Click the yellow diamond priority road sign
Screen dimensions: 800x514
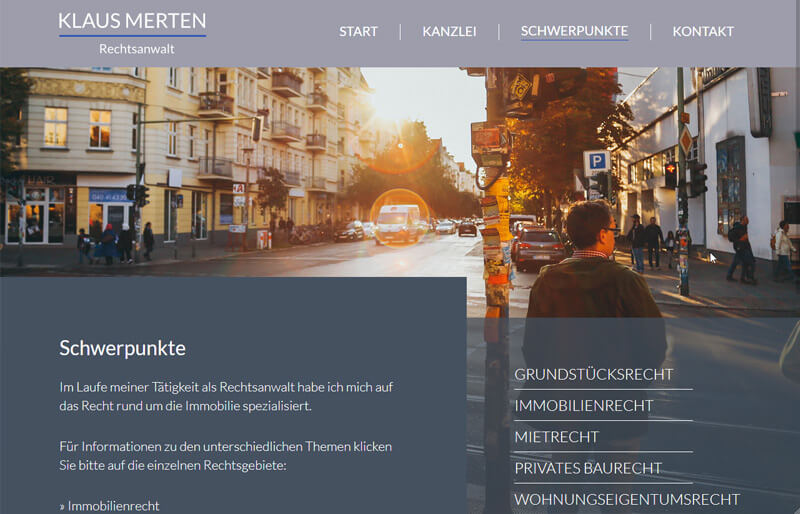point(686,140)
